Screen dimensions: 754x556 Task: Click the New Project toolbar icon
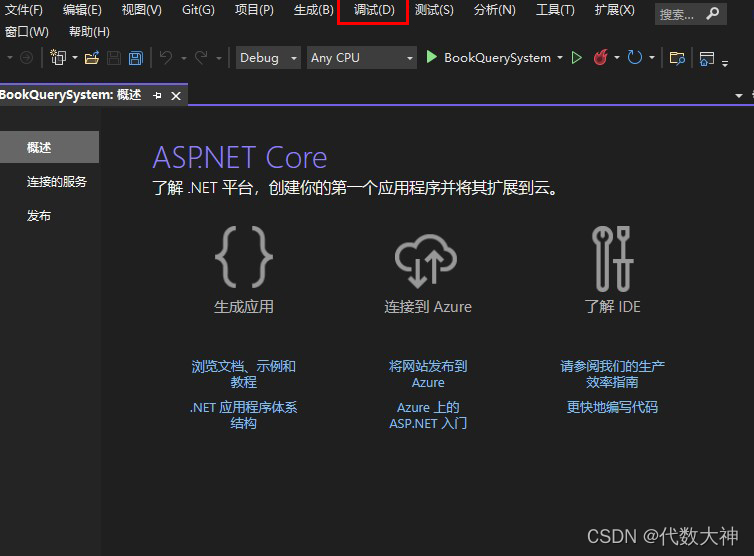pos(58,58)
